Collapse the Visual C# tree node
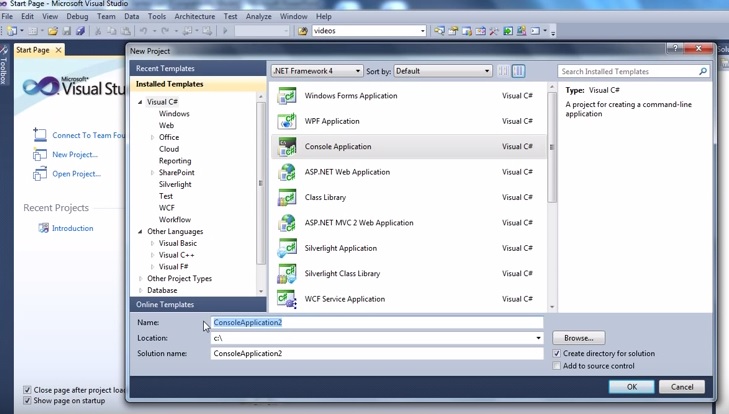The width and height of the screenshot is (729, 414). [x=140, y=102]
